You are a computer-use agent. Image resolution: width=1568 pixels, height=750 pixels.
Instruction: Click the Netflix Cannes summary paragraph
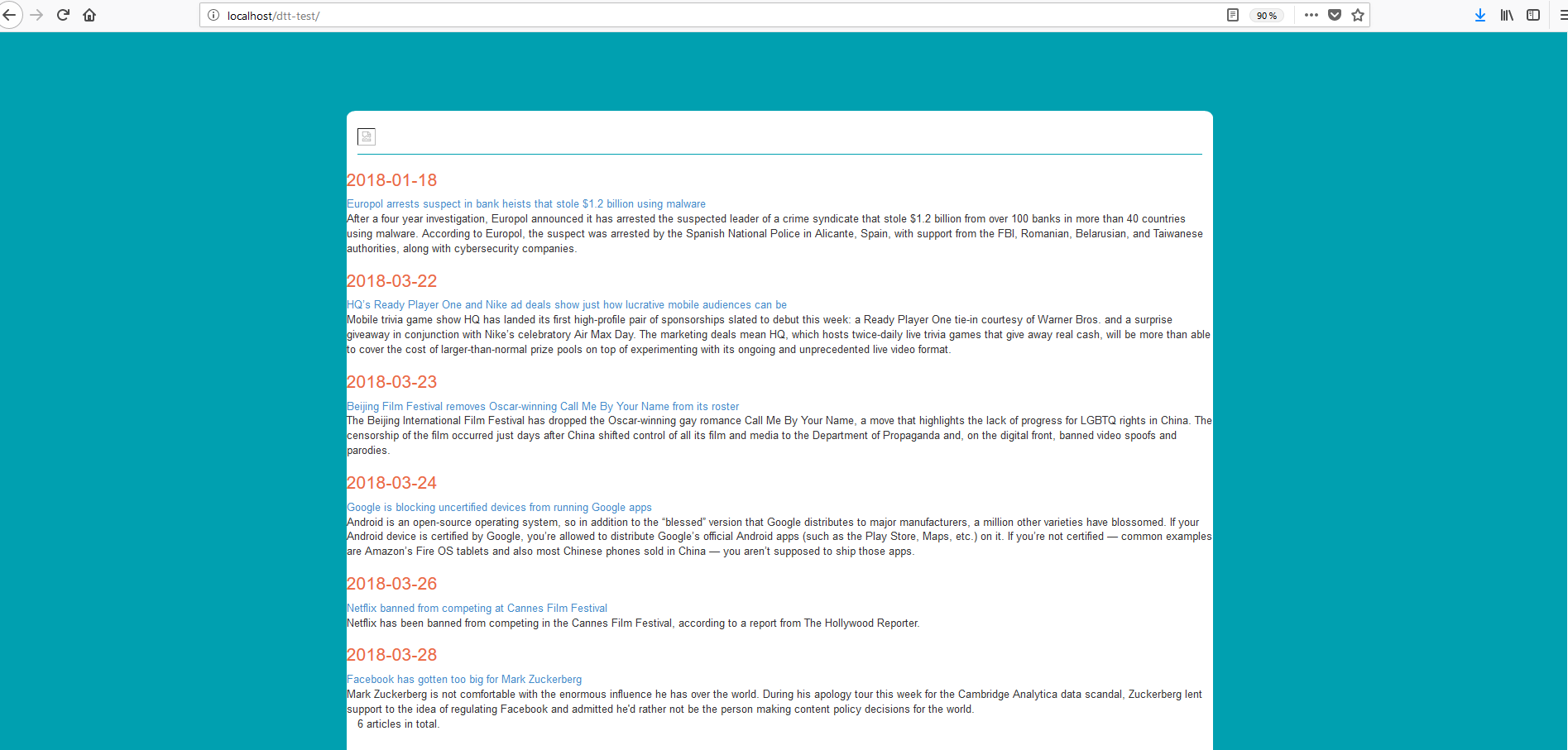tap(633, 623)
